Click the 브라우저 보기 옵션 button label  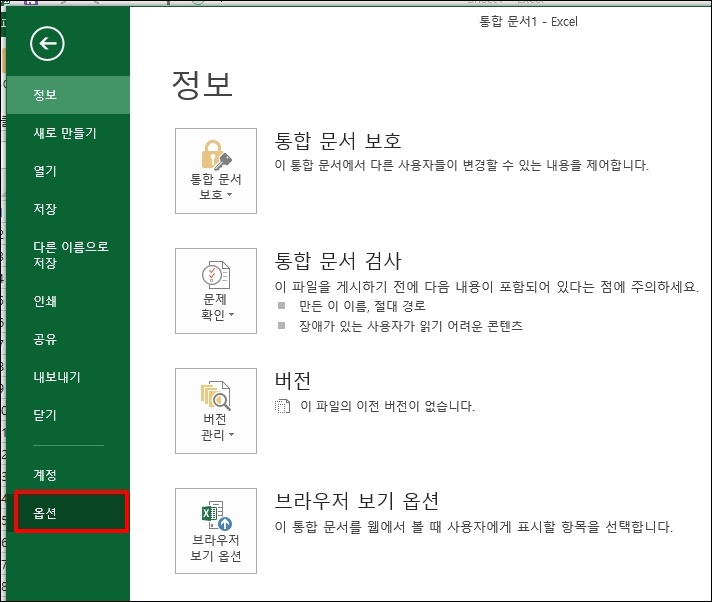[x=216, y=548]
